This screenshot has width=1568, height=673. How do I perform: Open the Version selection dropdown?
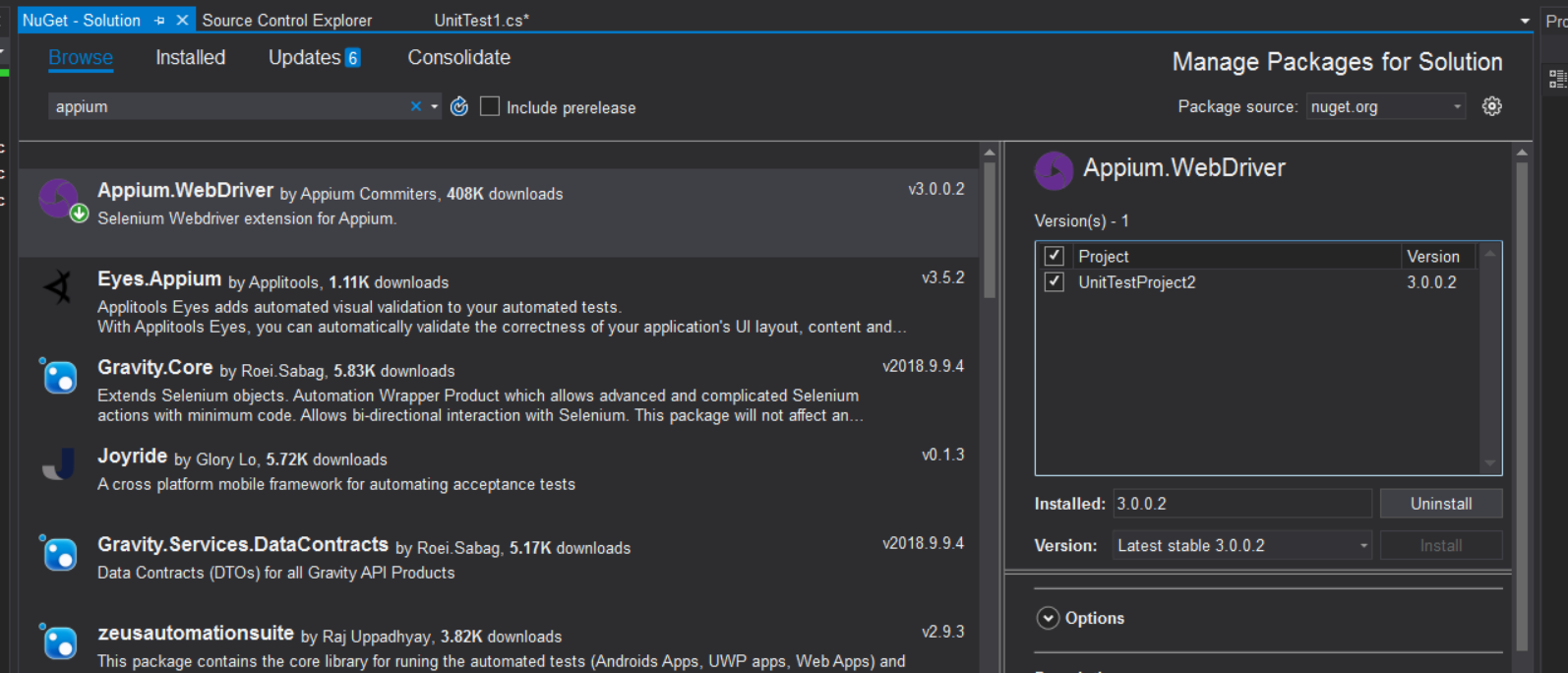1242,545
